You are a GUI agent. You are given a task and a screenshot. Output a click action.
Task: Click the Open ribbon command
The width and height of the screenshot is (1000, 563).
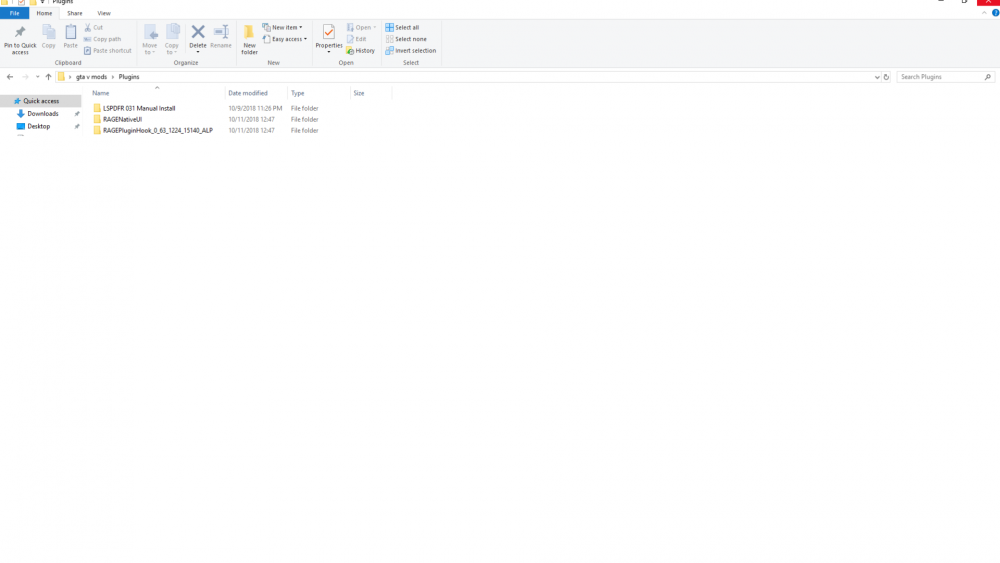(x=361, y=27)
